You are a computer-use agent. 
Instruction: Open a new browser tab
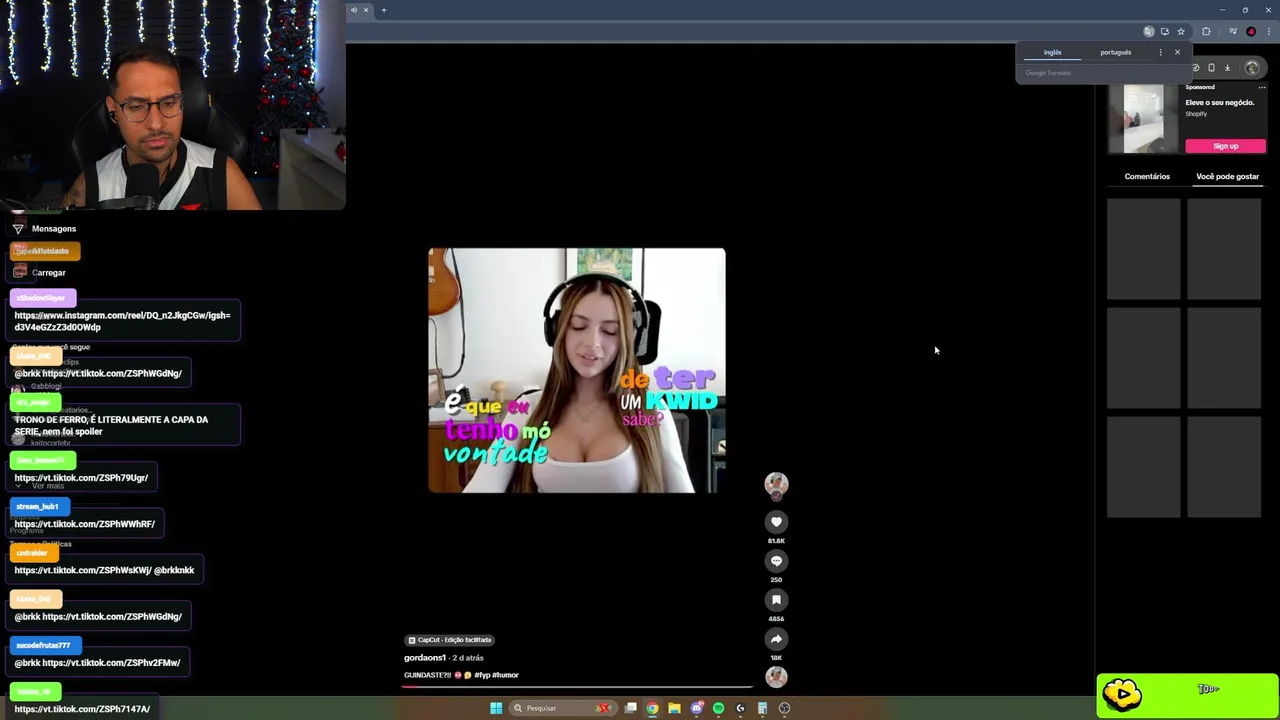[x=384, y=10]
